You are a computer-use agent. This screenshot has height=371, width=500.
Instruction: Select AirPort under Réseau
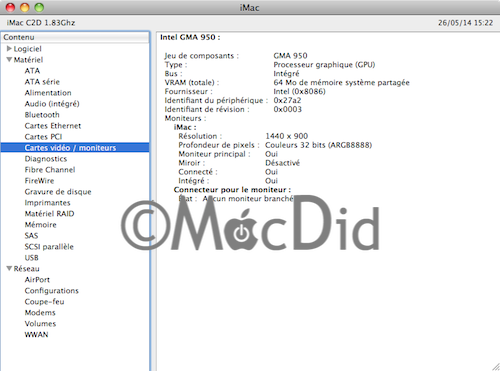point(37,280)
